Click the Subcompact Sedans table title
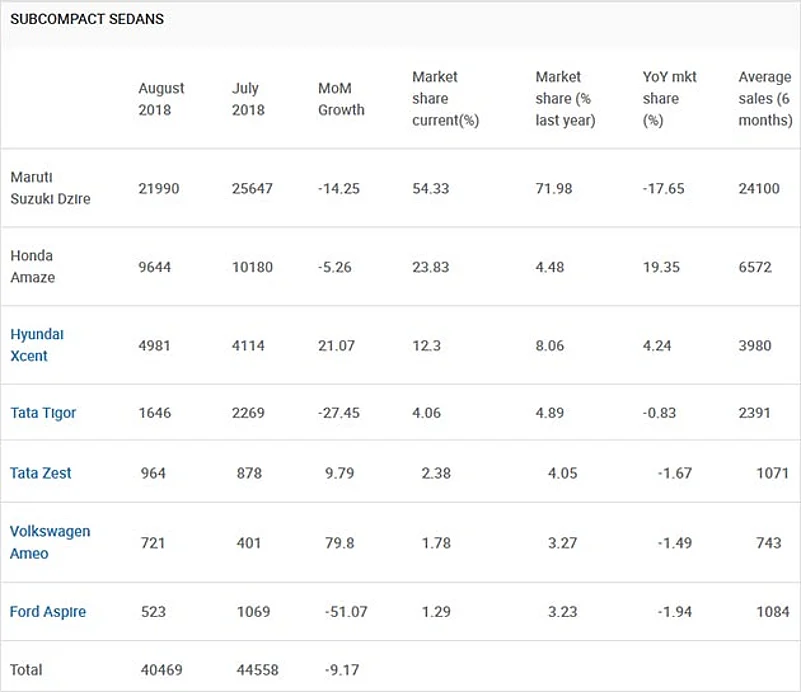 [87, 19]
